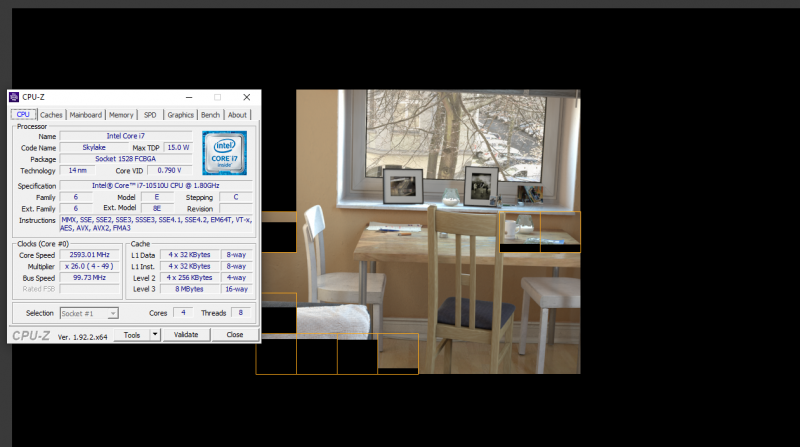
Task: Switch to the Caches tab
Action: 51,115
